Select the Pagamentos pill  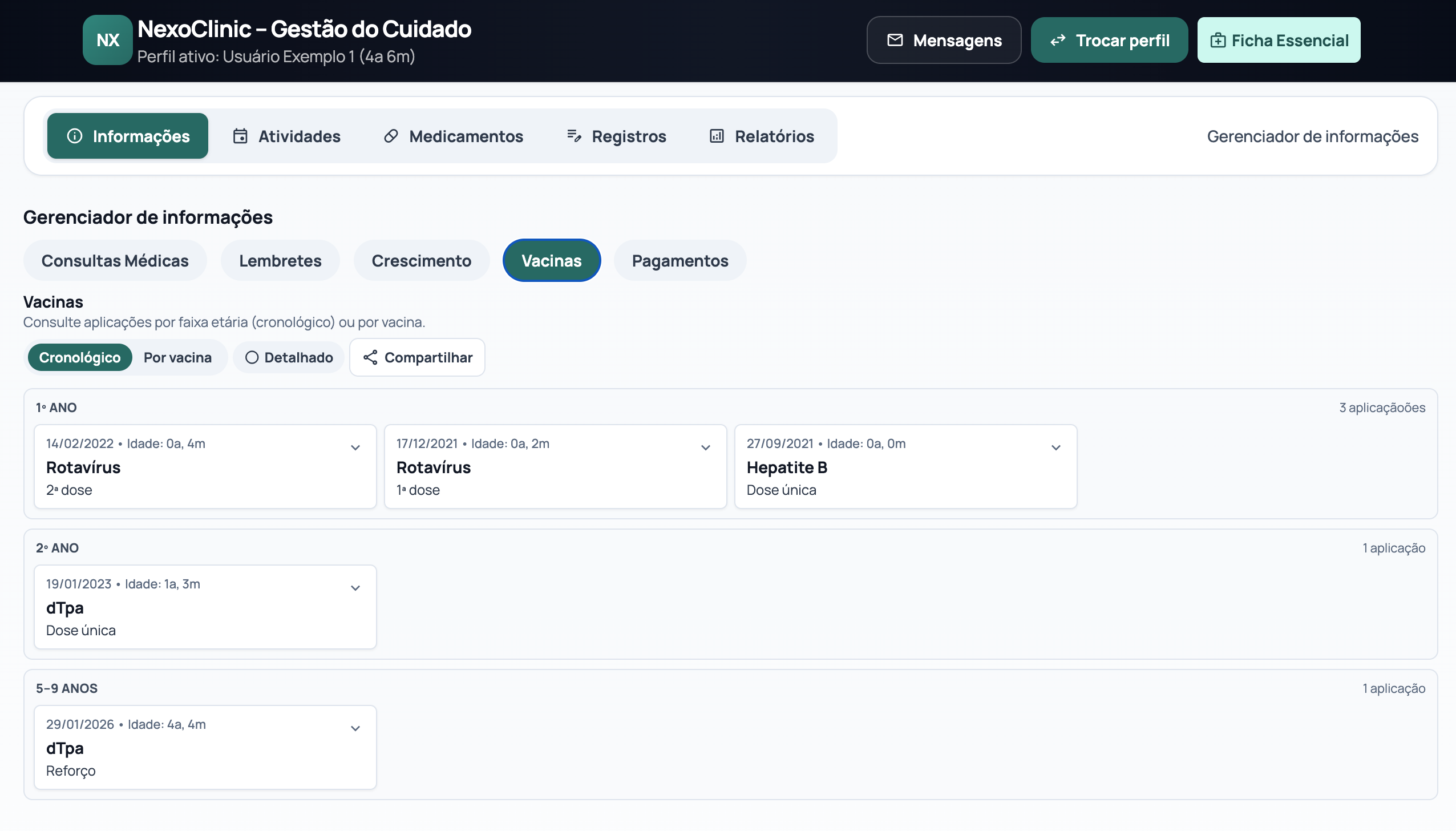pyautogui.click(x=680, y=260)
